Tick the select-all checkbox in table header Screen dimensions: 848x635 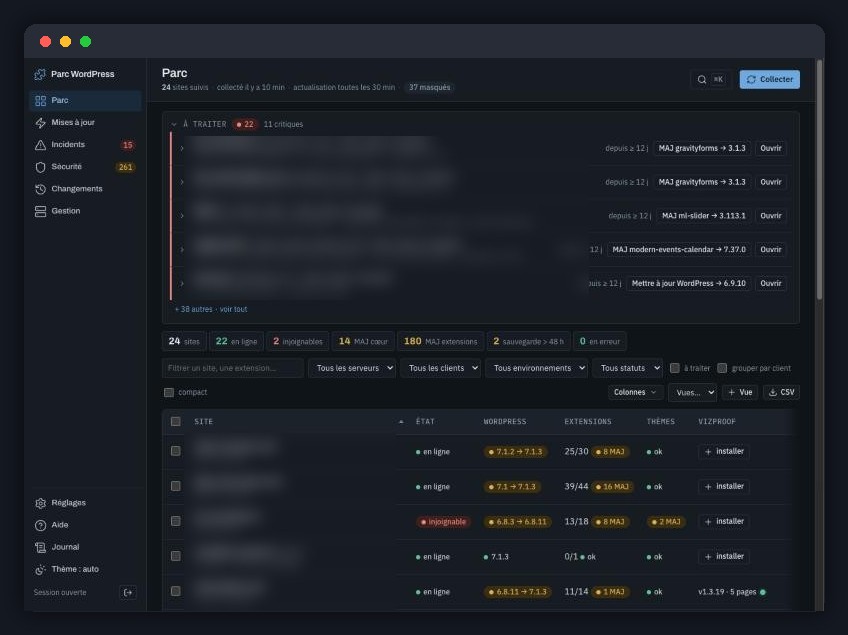175,421
